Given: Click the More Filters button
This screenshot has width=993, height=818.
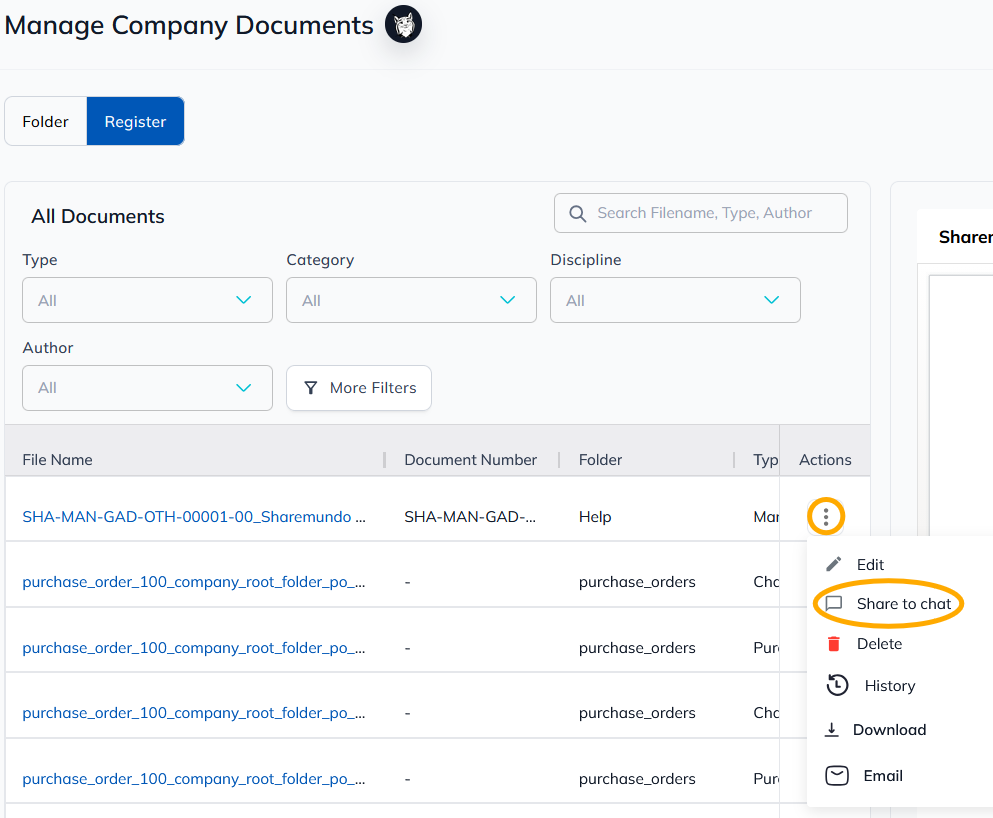Looking at the screenshot, I should coord(358,387).
